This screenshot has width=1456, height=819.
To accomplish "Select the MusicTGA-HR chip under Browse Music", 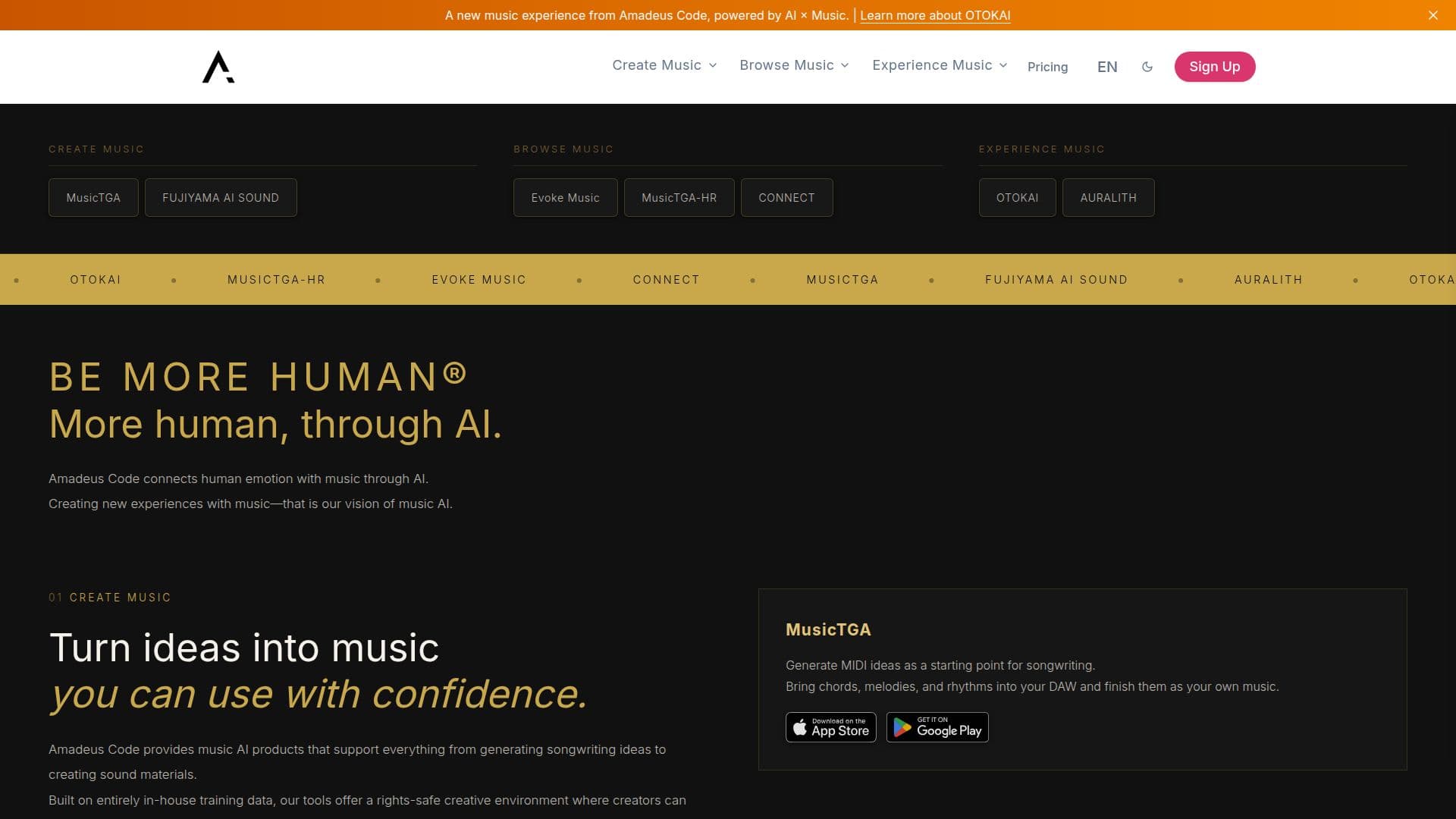I will pos(679,197).
